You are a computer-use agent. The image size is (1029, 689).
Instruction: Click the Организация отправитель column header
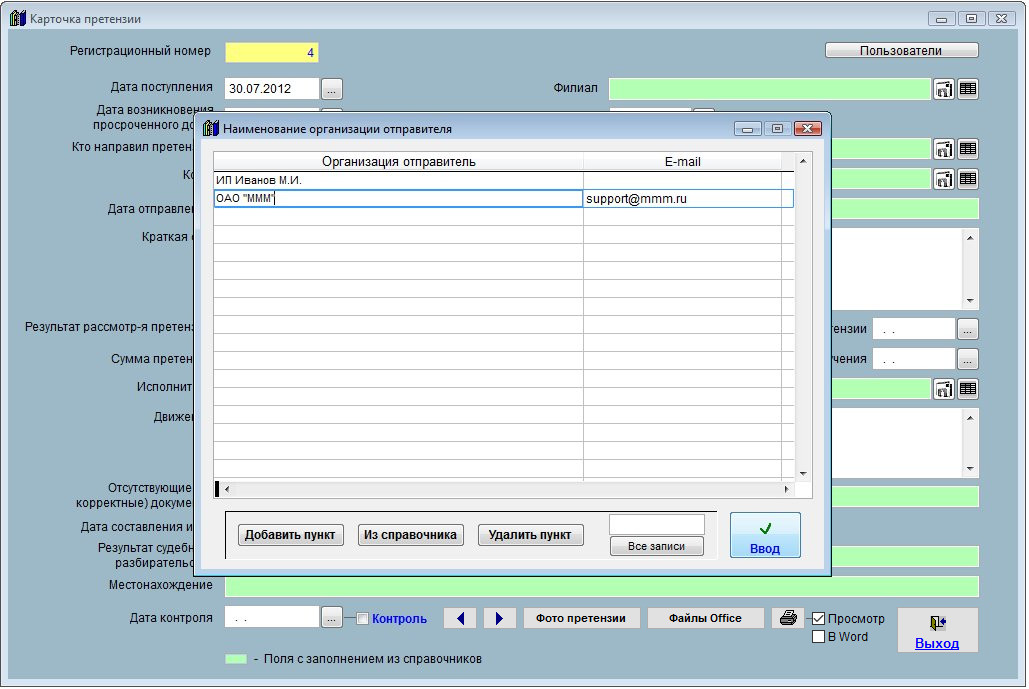pyautogui.click(x=398, y=161)
